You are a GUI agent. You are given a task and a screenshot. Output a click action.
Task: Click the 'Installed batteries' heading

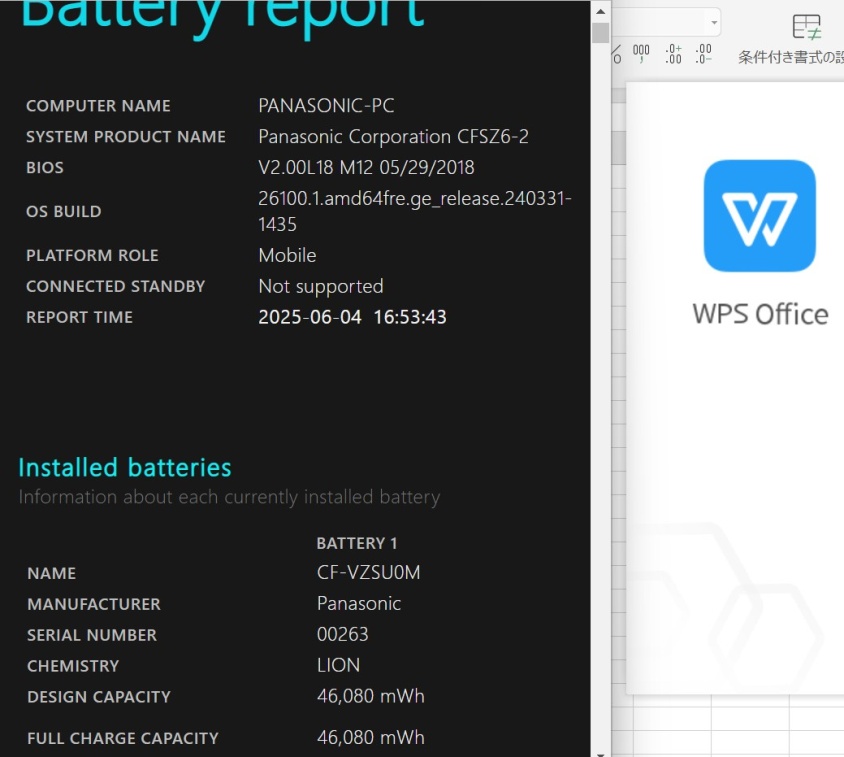coord(125,467)
